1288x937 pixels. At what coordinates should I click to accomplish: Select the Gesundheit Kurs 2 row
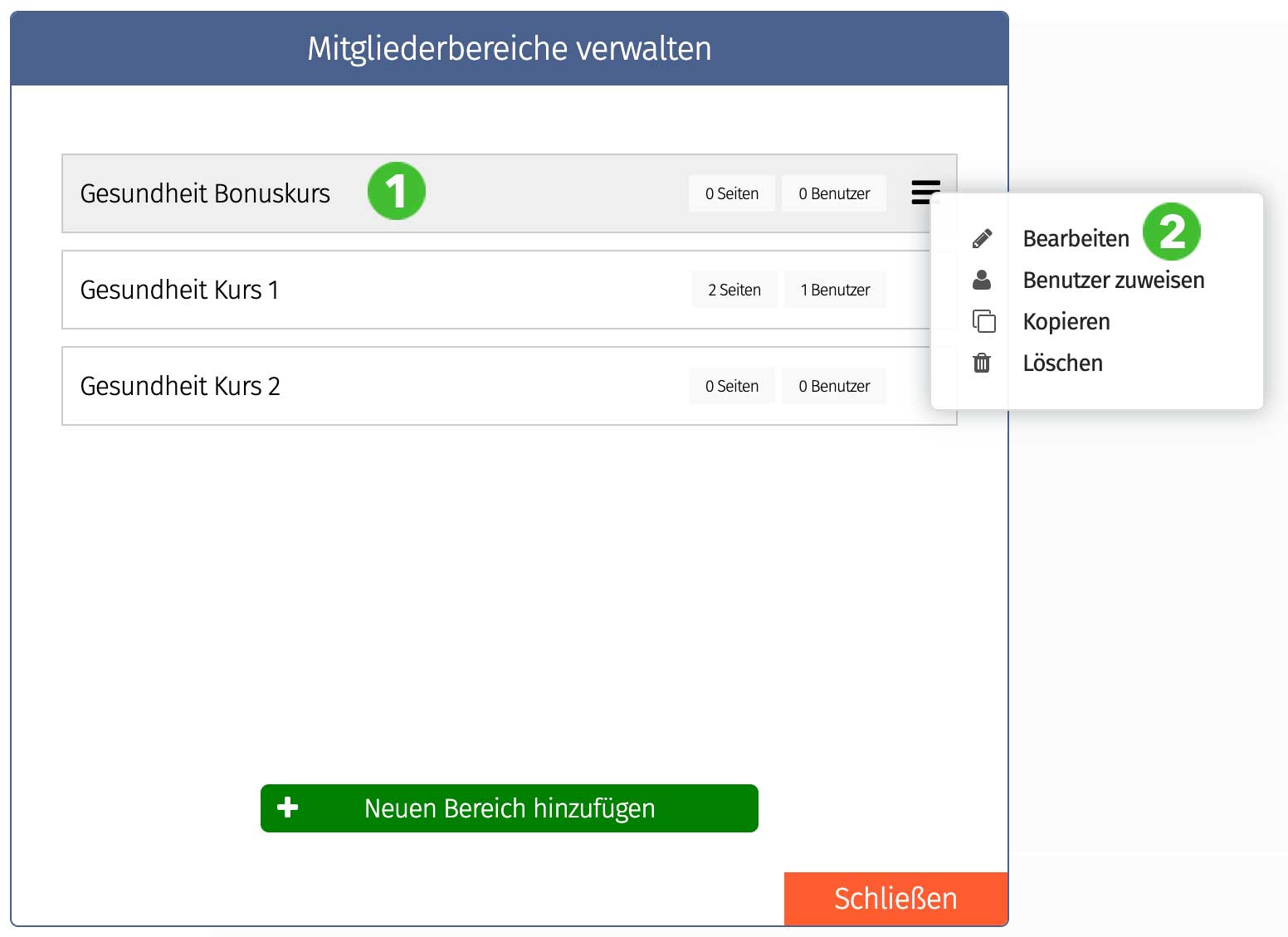[332, 386]
